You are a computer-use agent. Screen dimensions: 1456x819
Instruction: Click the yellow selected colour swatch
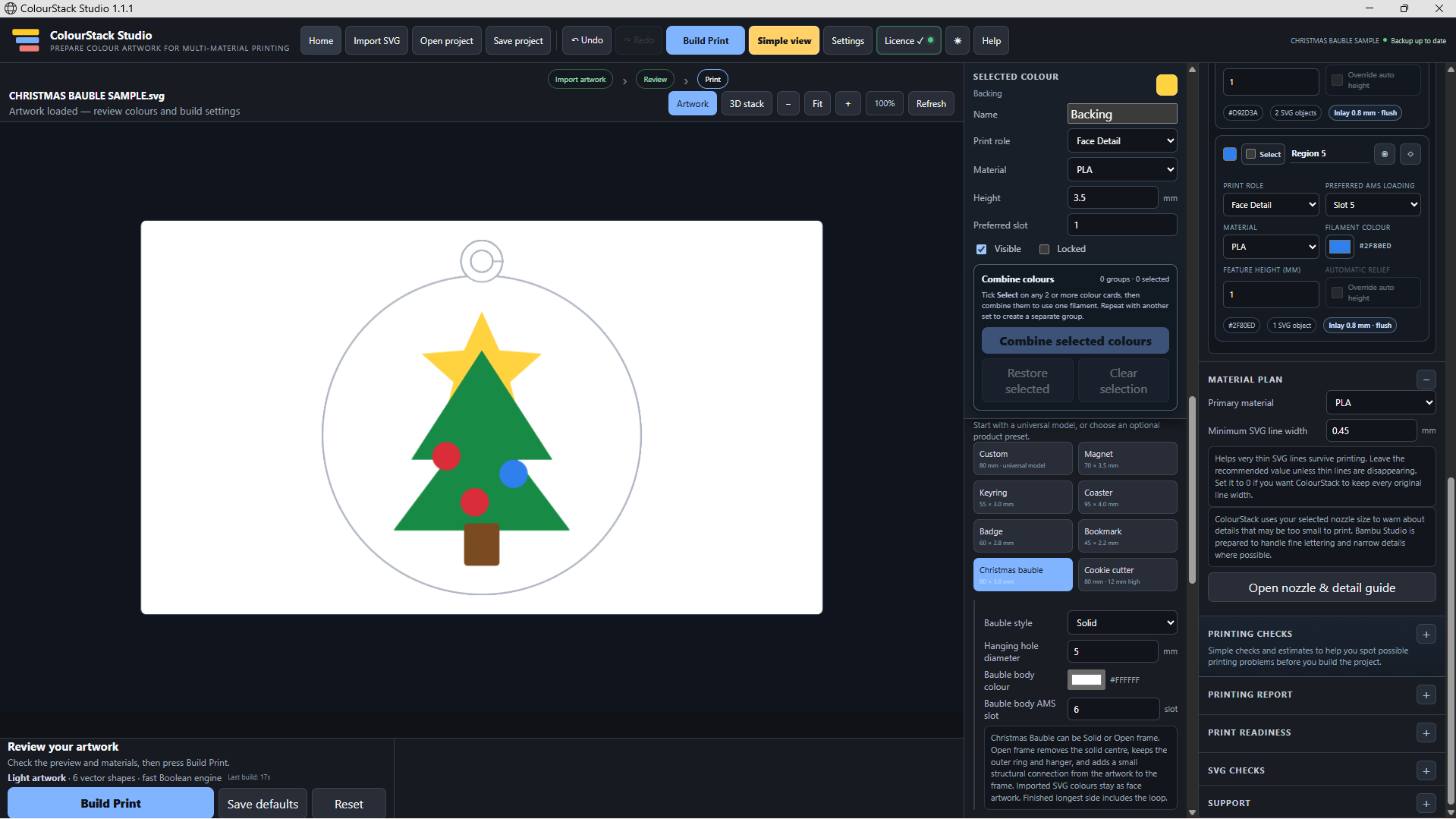point(1166,85)
